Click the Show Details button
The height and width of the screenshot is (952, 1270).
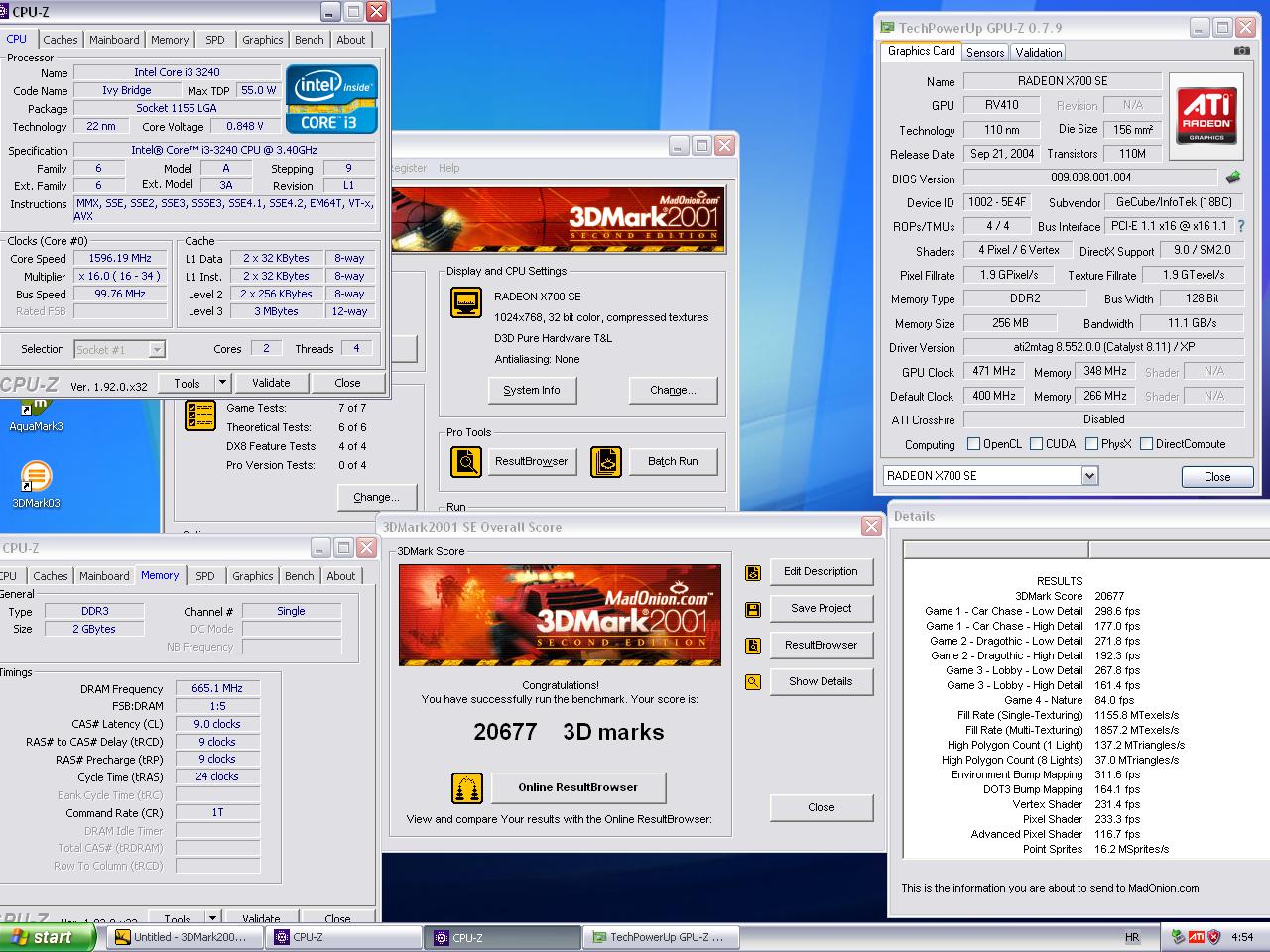tap(822, 682)
